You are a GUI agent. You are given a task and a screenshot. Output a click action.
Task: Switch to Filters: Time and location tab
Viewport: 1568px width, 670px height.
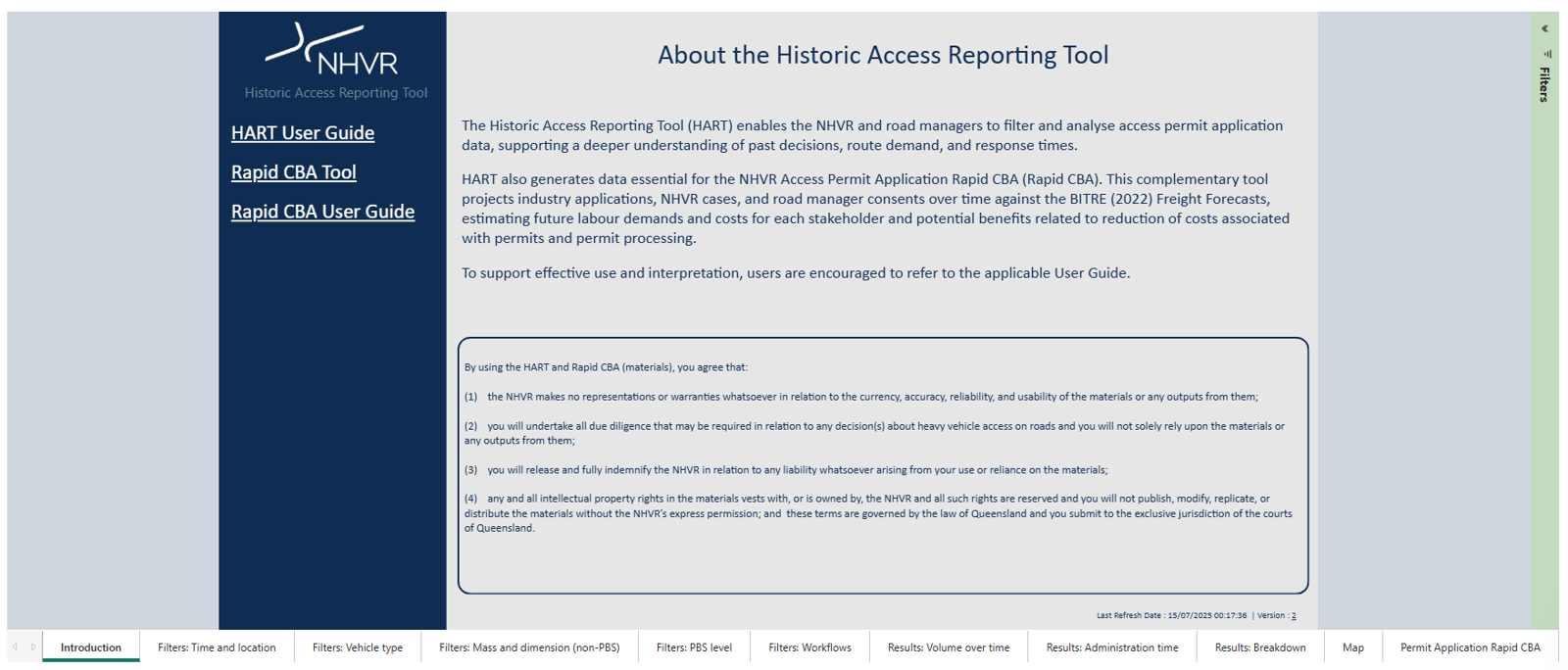pyautogui.click(x=217, y=647)
